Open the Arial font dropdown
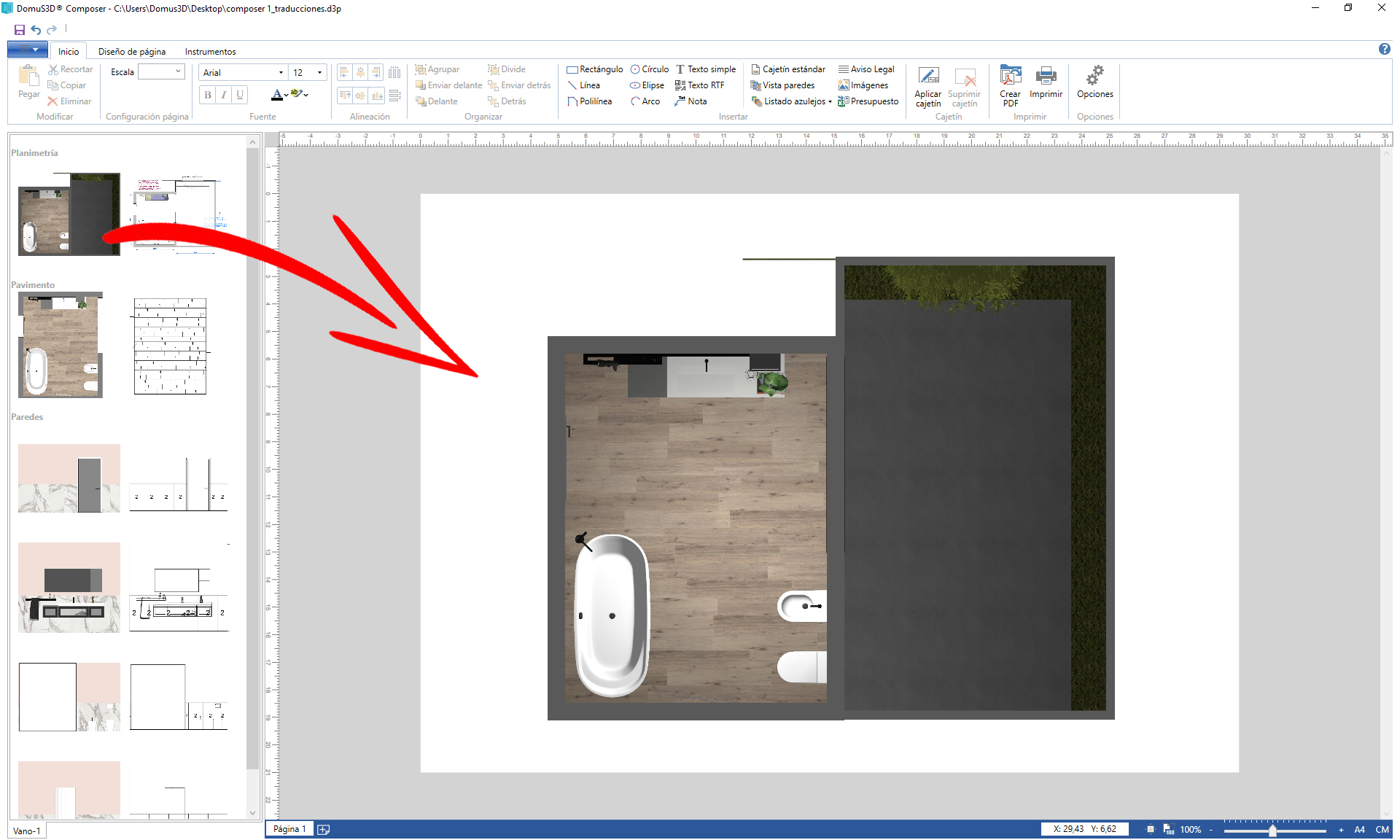1400x840 pixels. (281, 72)
